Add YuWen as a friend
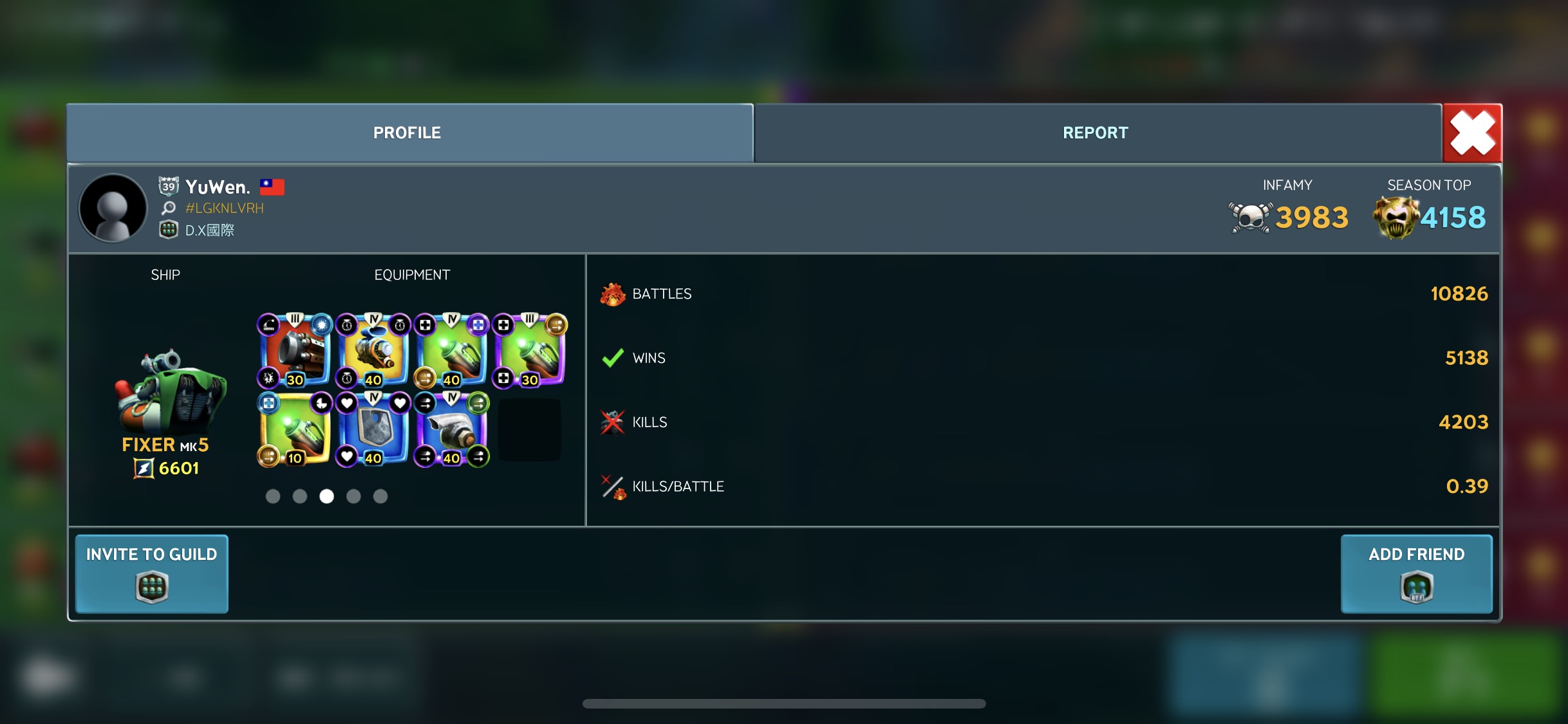Screen dimensions: 1568x724 1417,573
